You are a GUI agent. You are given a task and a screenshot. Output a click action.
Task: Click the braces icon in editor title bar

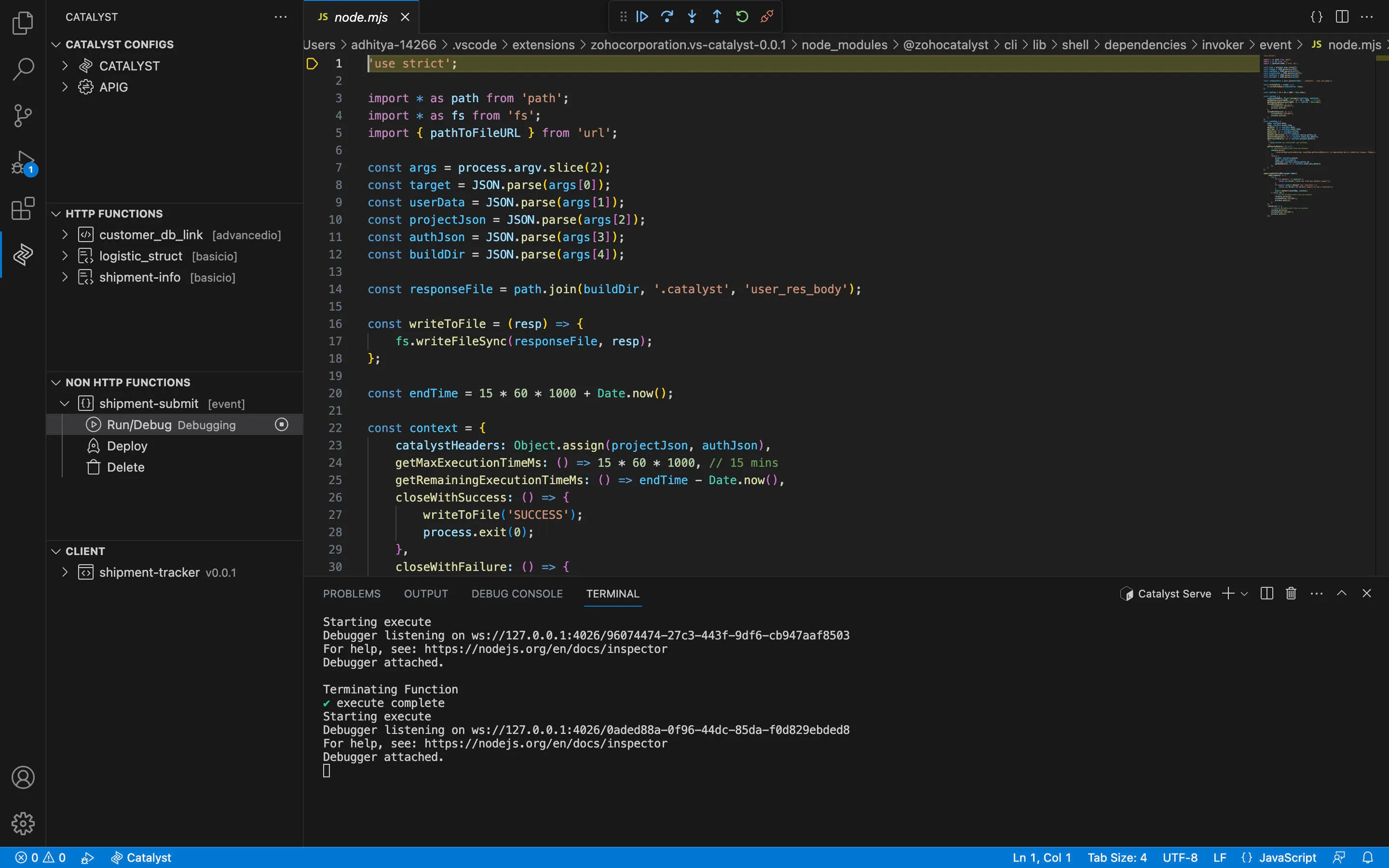click(x=1317, y=17)
